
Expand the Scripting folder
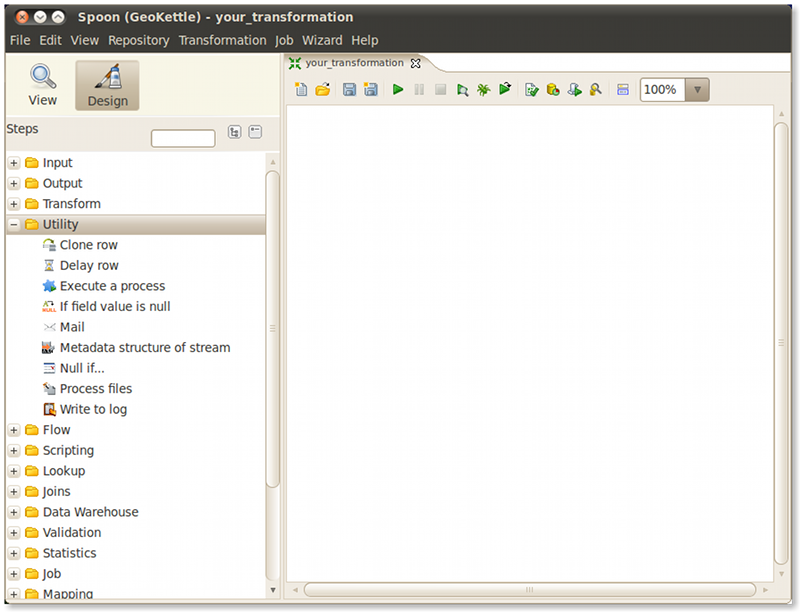(x=14, y=451)
